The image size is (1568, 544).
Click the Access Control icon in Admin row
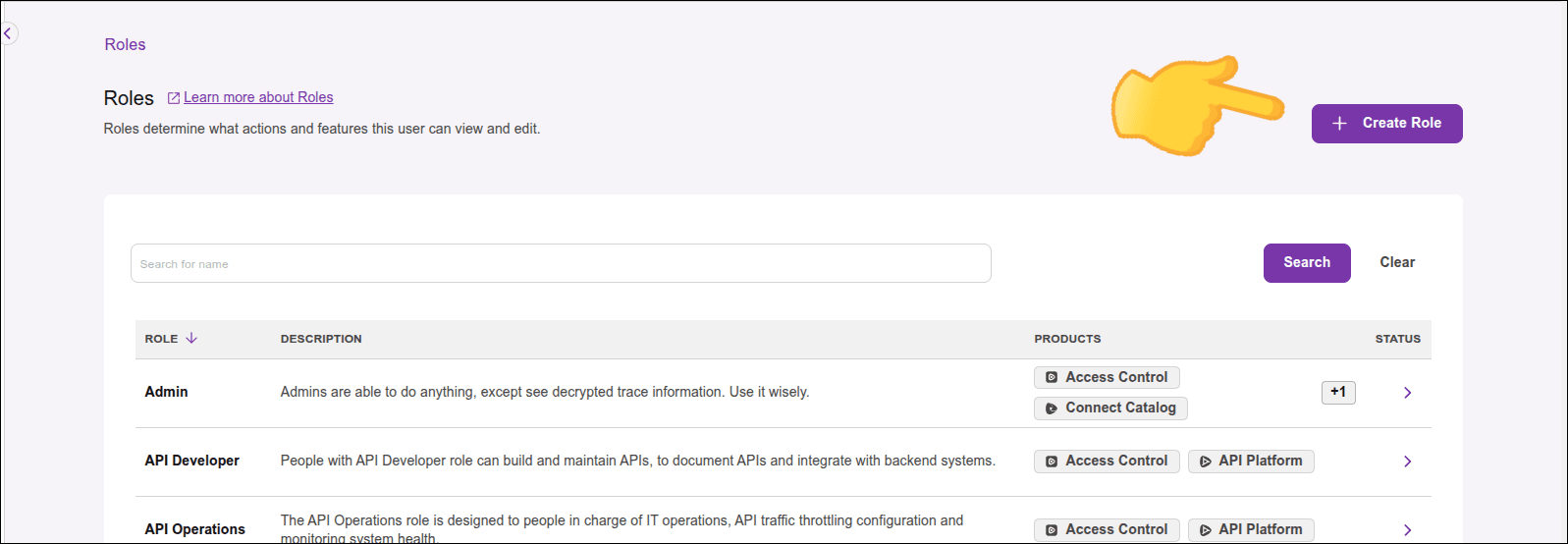pyautogui.click(x=1052, y=377)
